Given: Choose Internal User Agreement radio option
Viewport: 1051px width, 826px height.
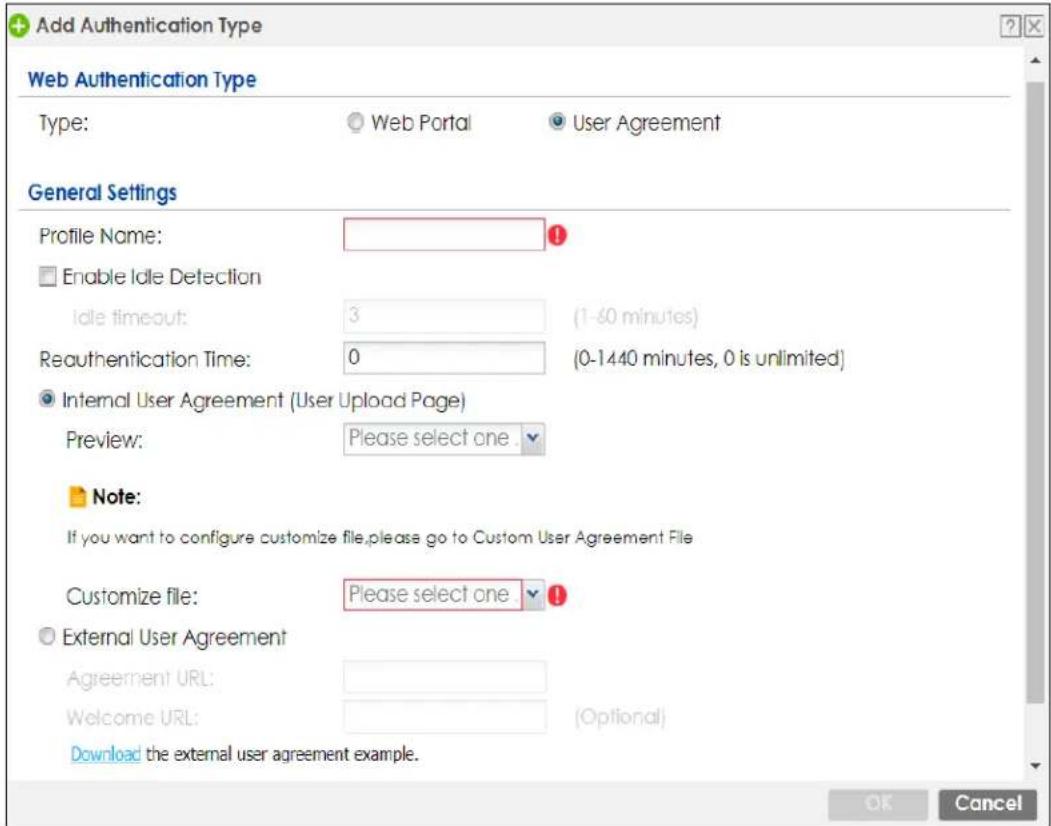Looking at the screenshot, I should coord(47,400).
